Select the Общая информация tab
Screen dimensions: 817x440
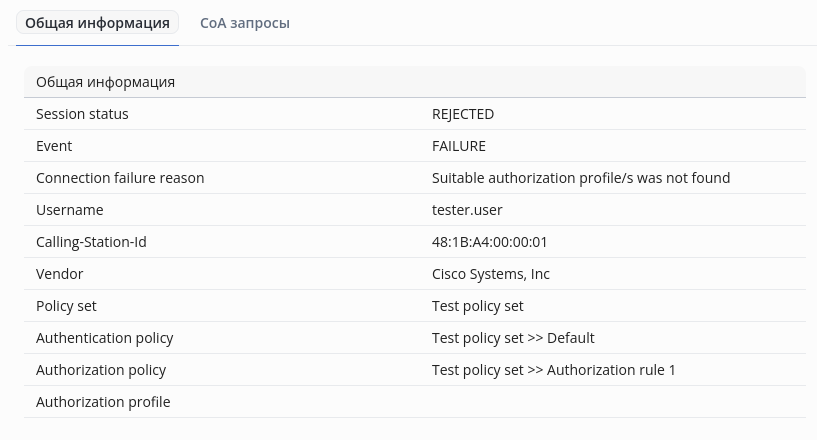pyautogui.click(x=97, y=22)
